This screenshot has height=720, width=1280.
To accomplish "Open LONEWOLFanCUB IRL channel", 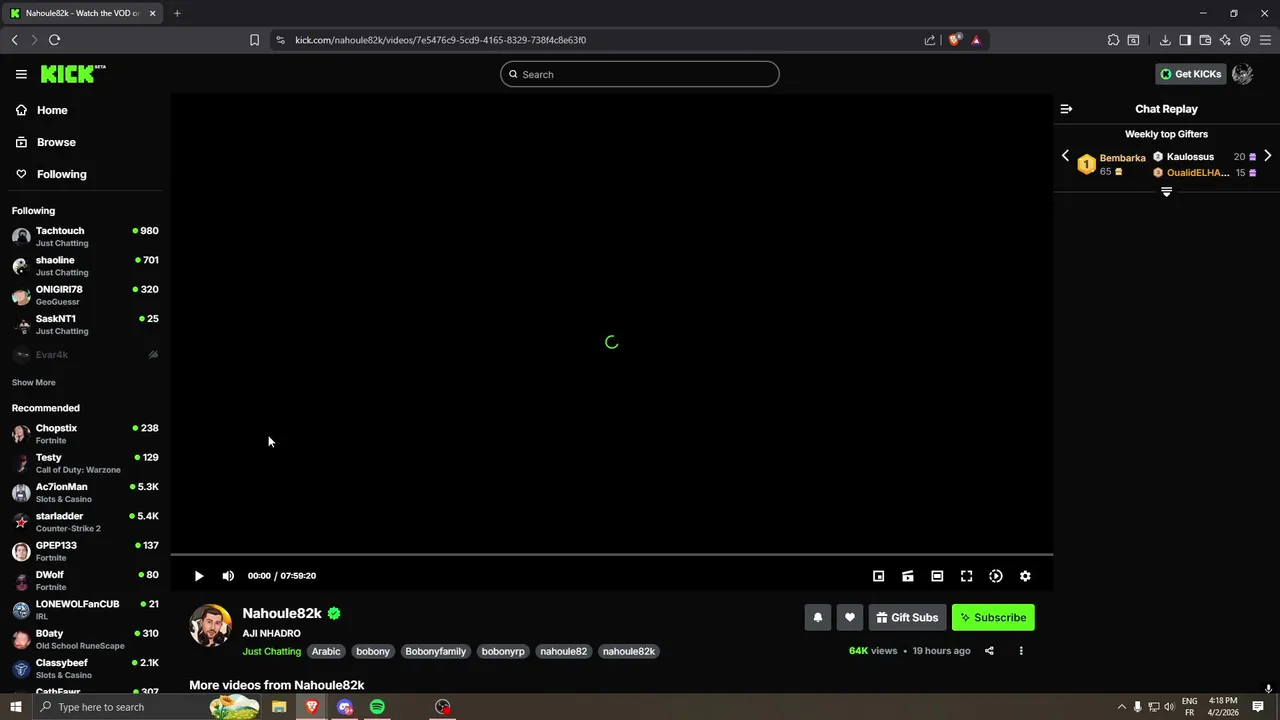I will [x=85, y=610].
